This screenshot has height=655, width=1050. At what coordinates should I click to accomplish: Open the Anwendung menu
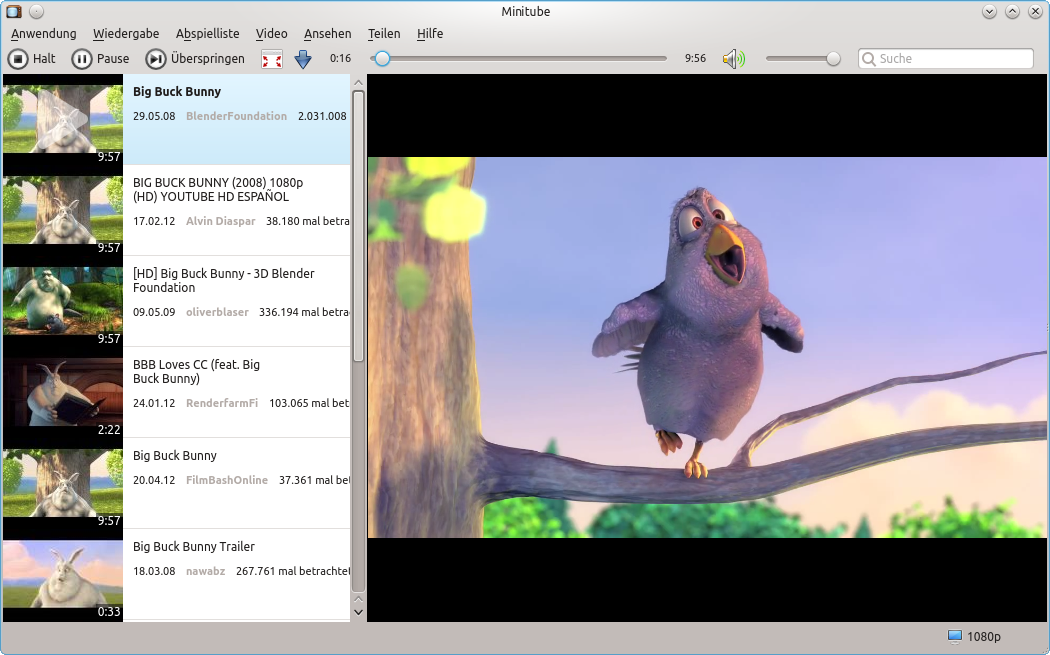pos(44,34)
